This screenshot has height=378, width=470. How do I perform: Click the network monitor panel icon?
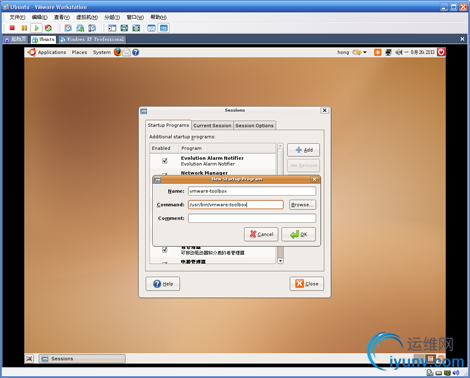388,52
